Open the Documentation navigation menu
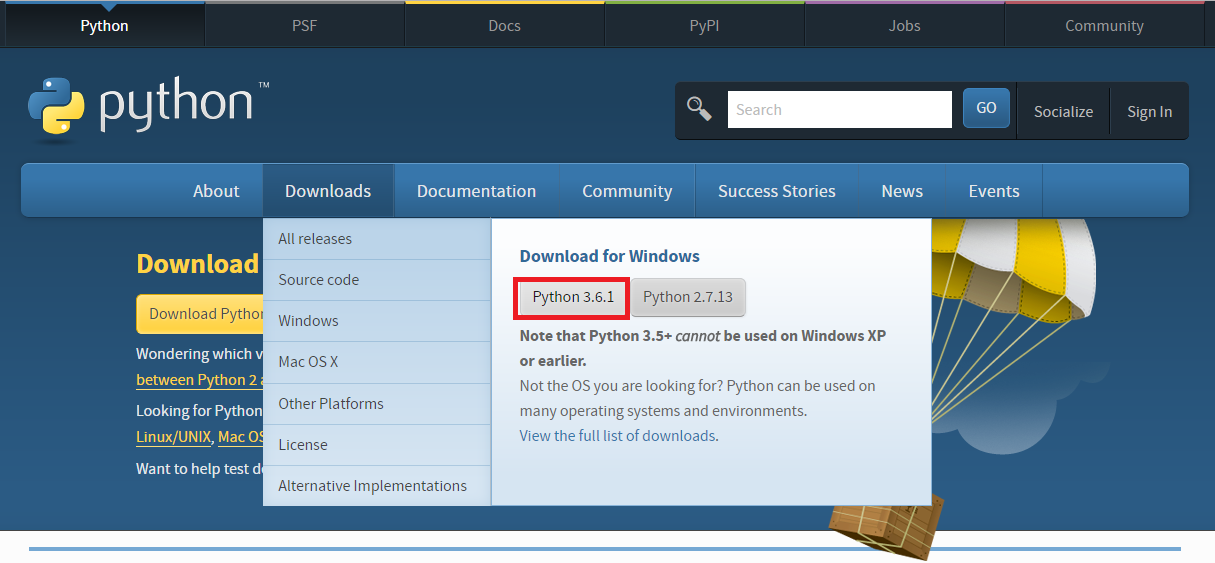 point(476,191)
